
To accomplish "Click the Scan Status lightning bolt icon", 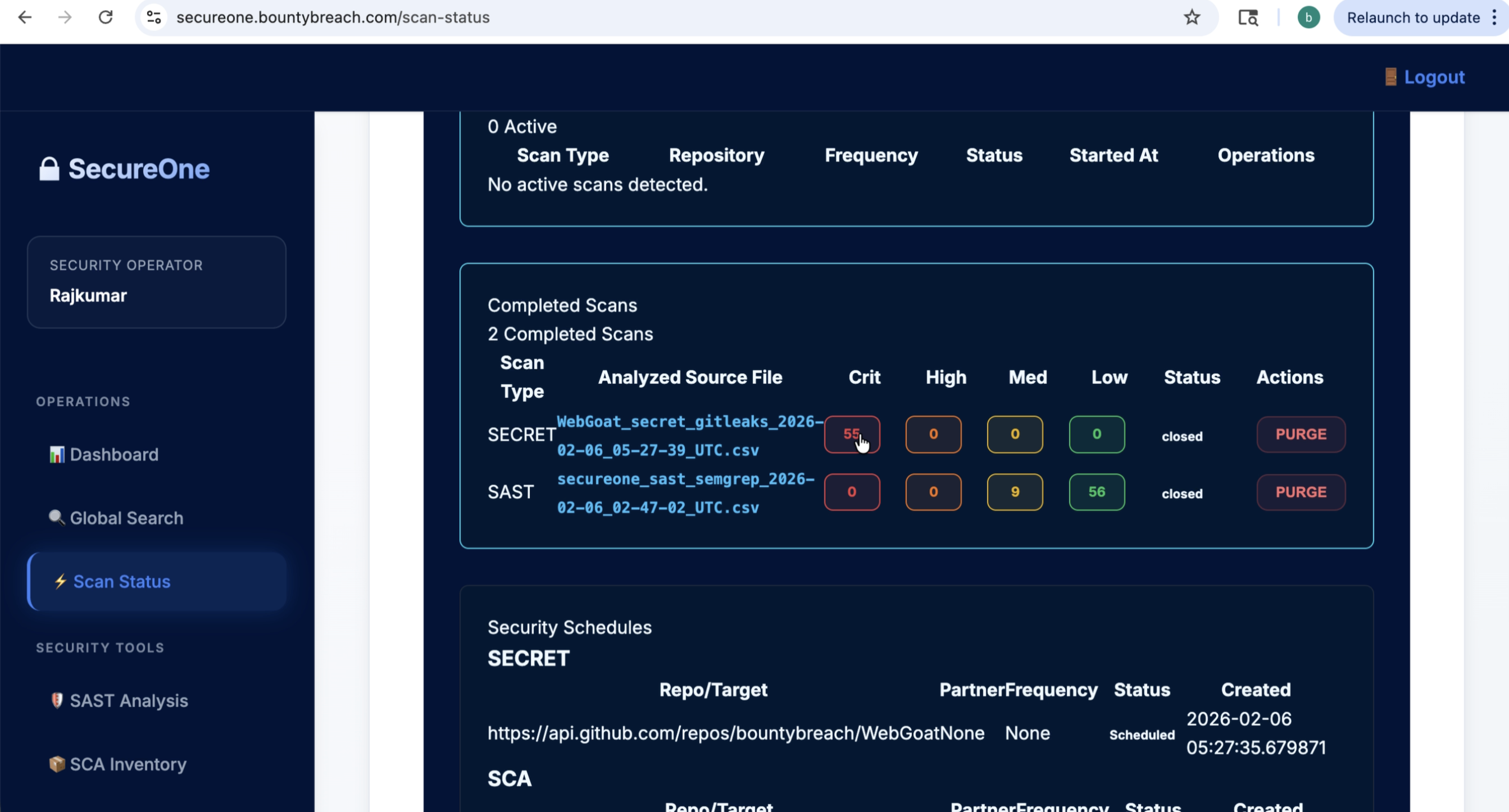I will pyautogui.click(x=60, y=581).
